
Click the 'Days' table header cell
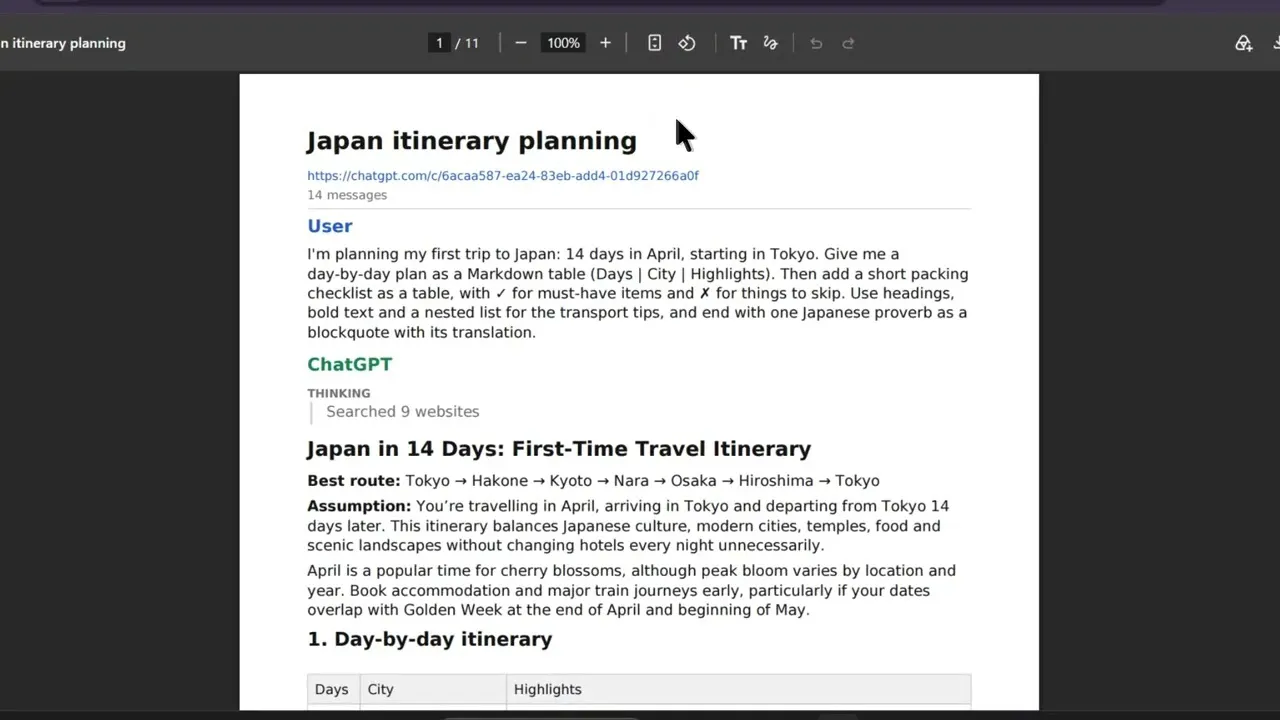332,689
